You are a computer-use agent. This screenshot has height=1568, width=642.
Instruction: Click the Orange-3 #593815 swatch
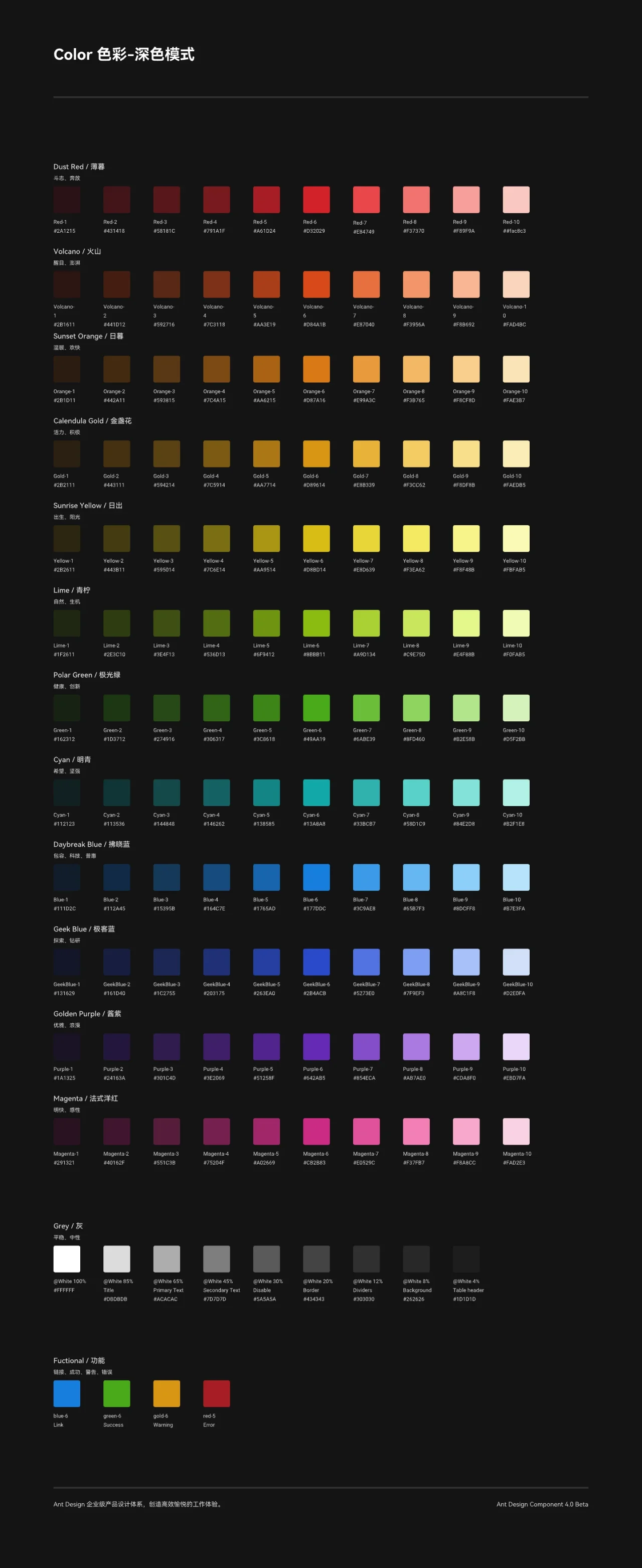pyautogui.click(x=167, y=369)
